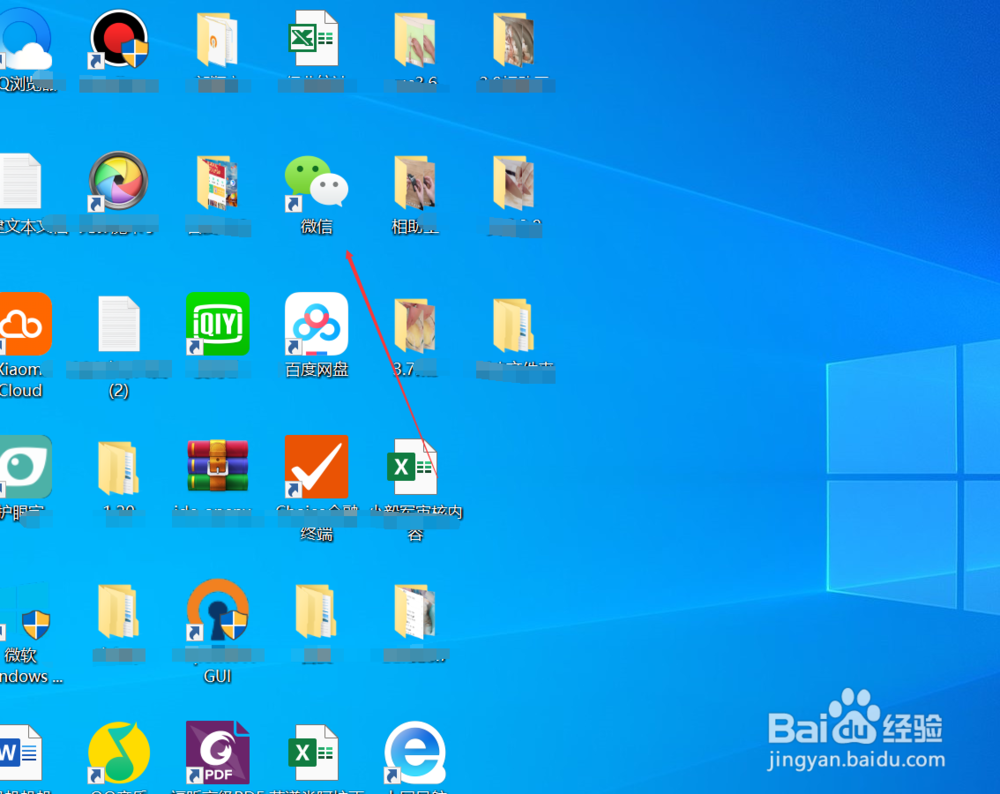Select the Excel file beside Choice金融终端
The width and height of the screenshot is (1000, 794).
pos(413,467)
